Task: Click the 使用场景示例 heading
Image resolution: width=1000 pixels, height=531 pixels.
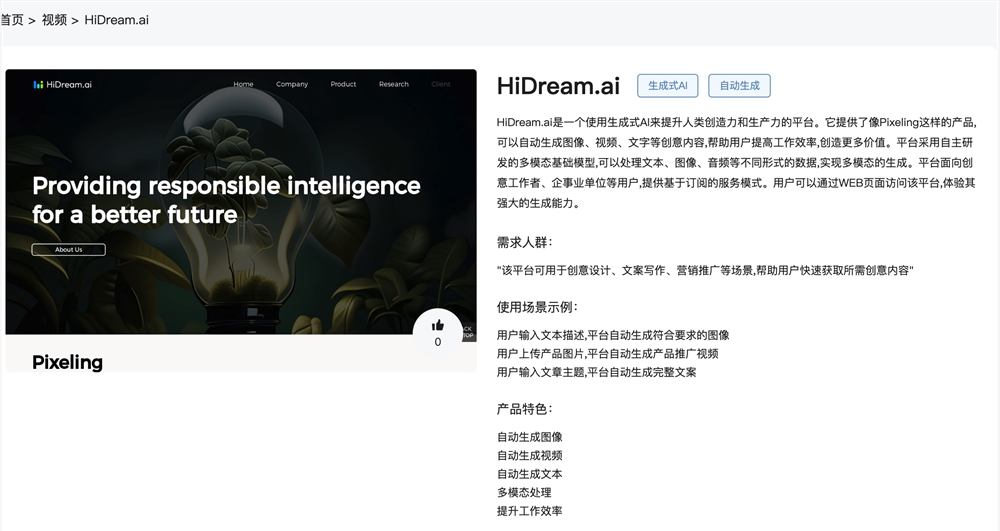Action: coord(537,307)
